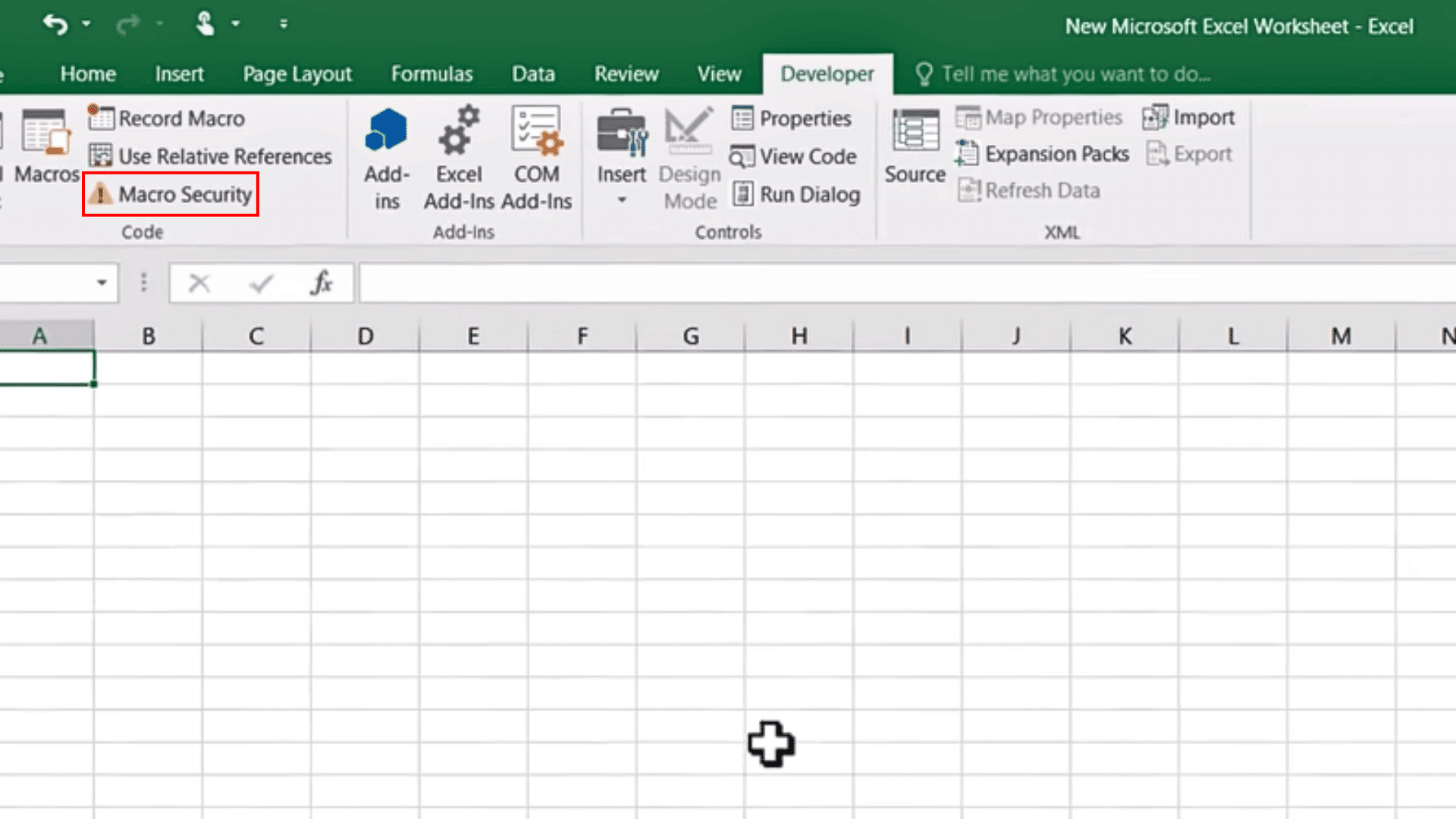This screenshot has height=819, width=1456.
Task: Select column J header
Action: click(x=1016, y=336)
